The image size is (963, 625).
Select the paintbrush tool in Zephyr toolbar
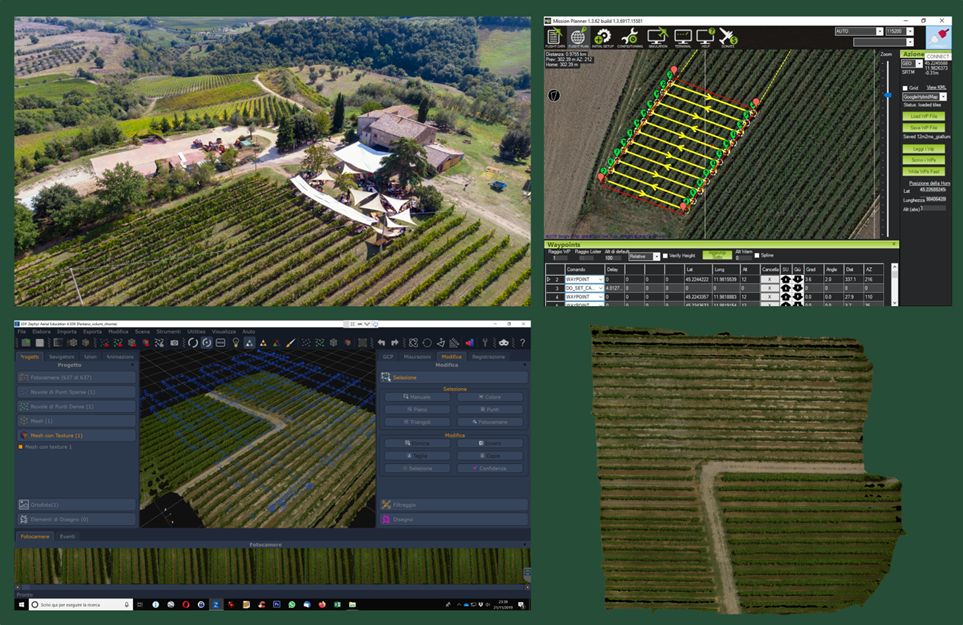coord(291,343)
